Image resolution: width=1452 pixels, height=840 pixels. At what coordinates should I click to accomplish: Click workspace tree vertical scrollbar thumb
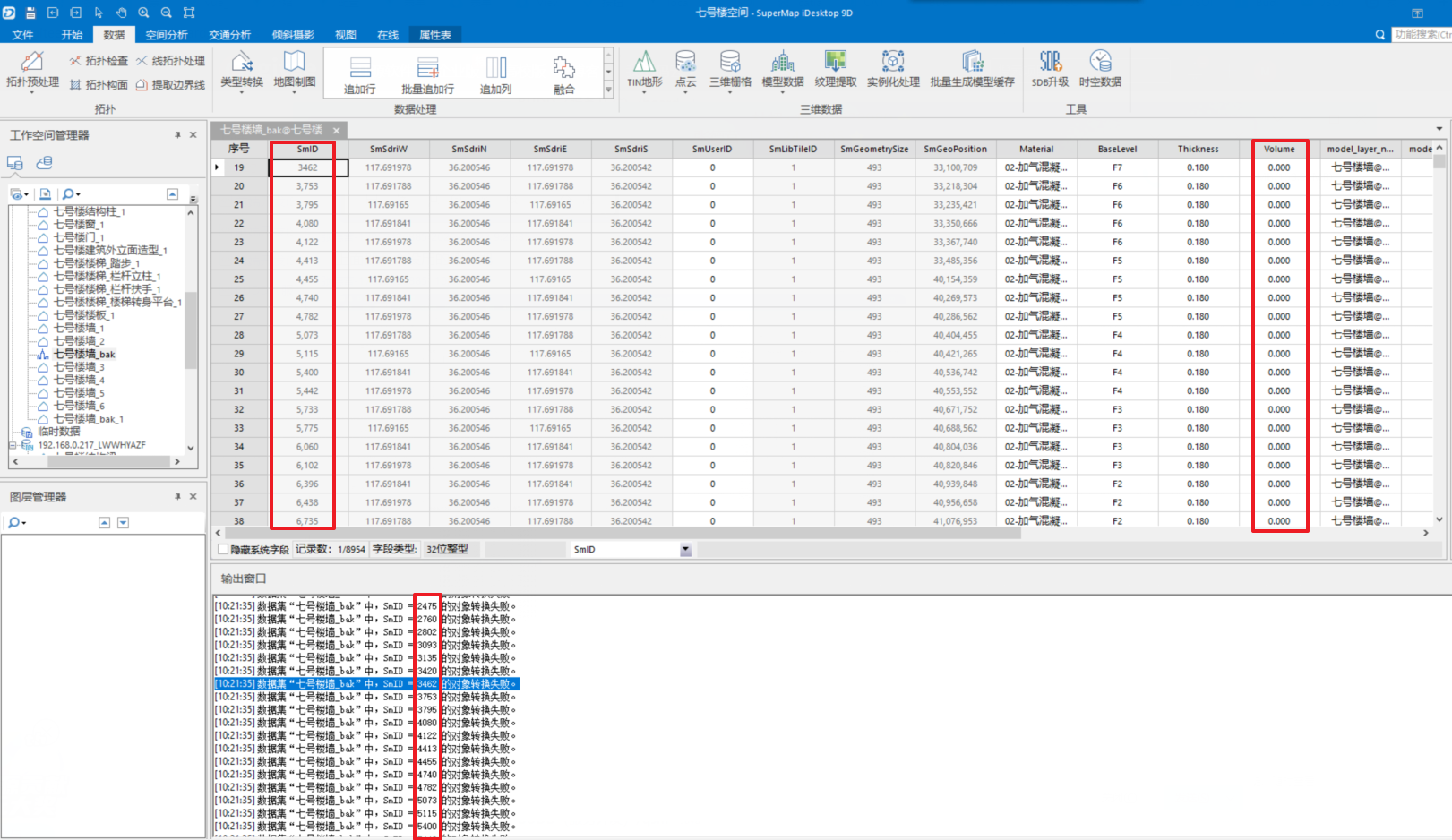191,330
